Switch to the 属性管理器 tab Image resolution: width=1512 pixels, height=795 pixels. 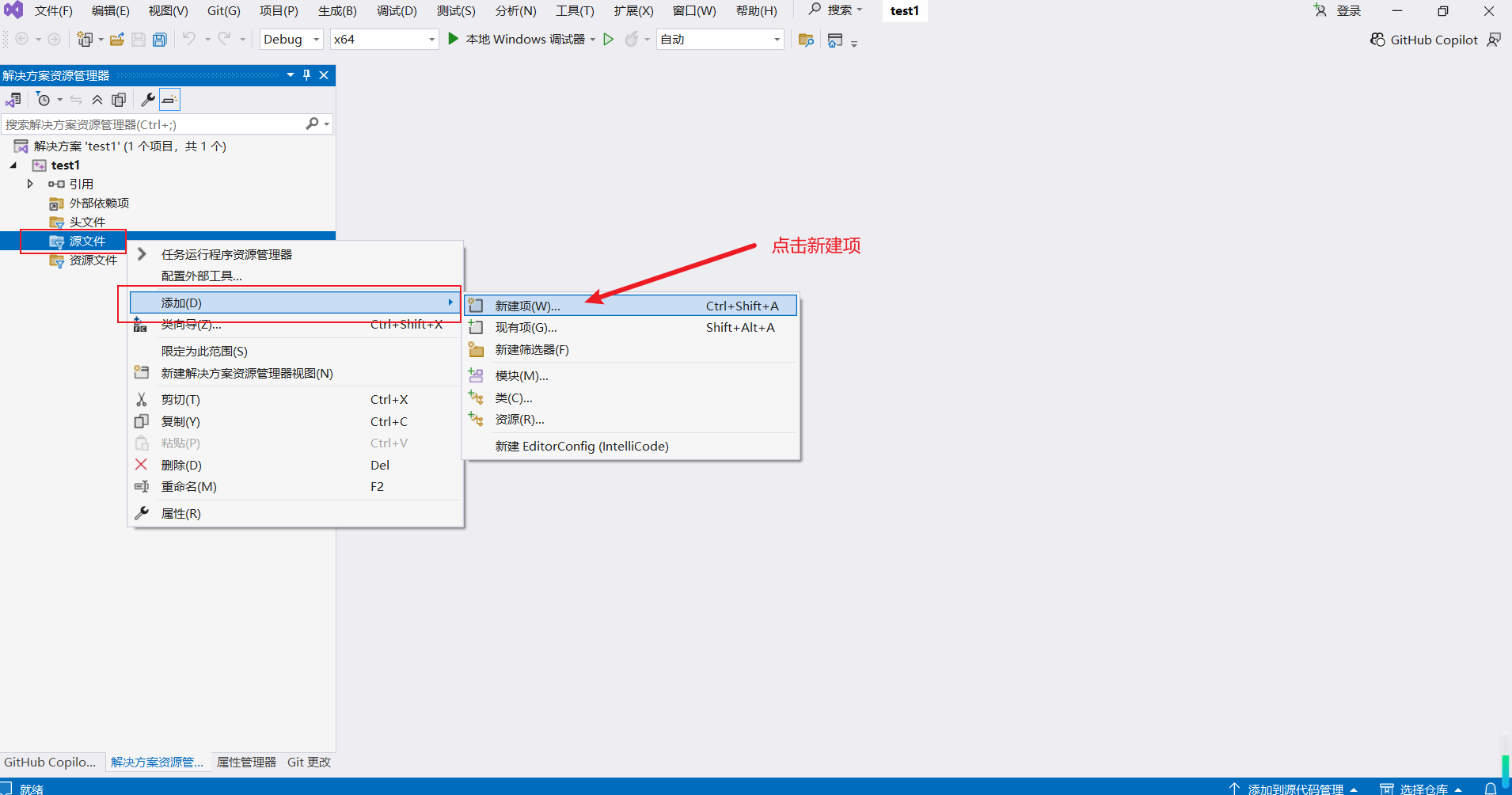coord(246,762)
